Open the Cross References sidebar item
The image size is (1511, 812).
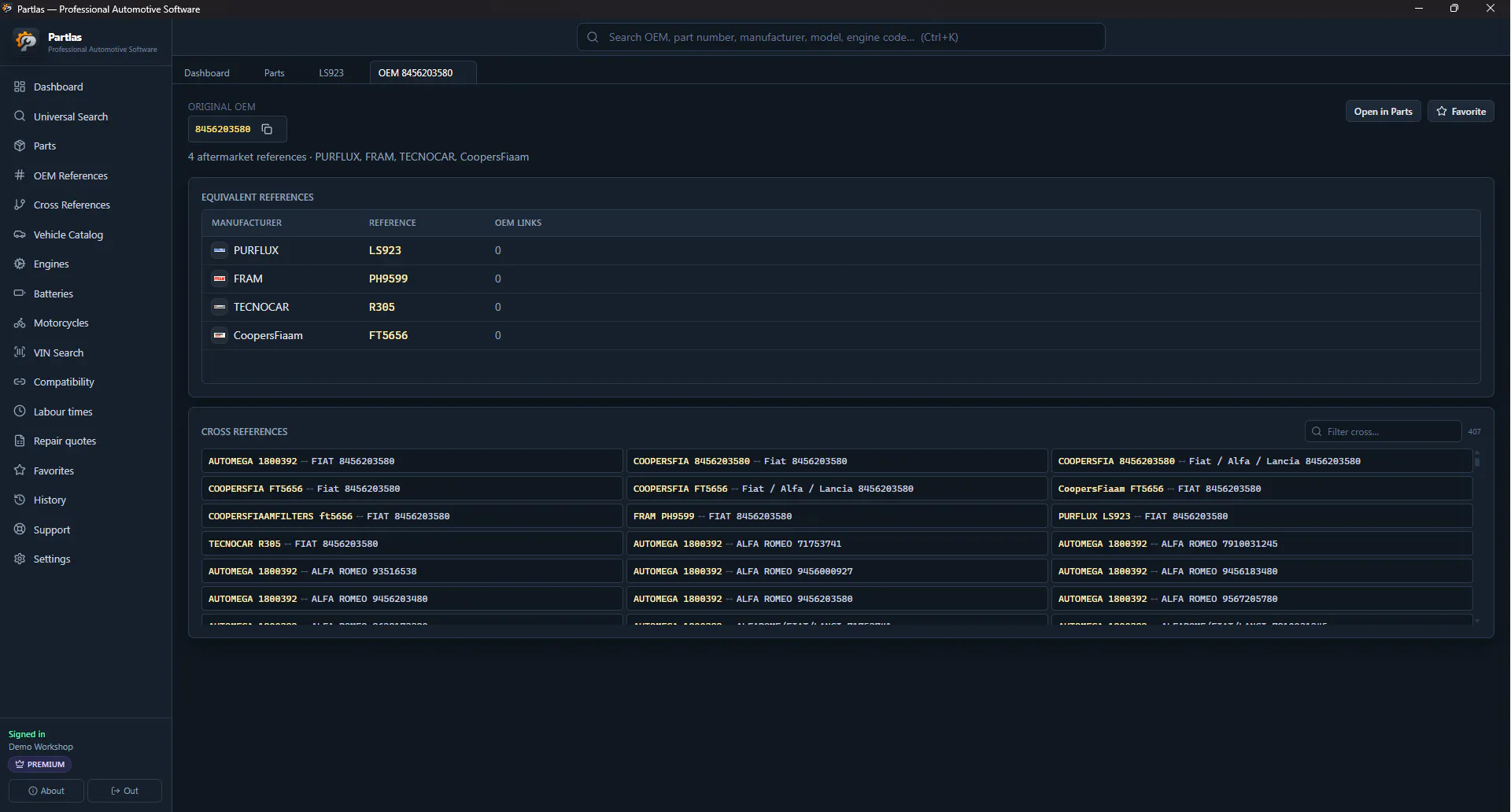(x=86, y=205)
